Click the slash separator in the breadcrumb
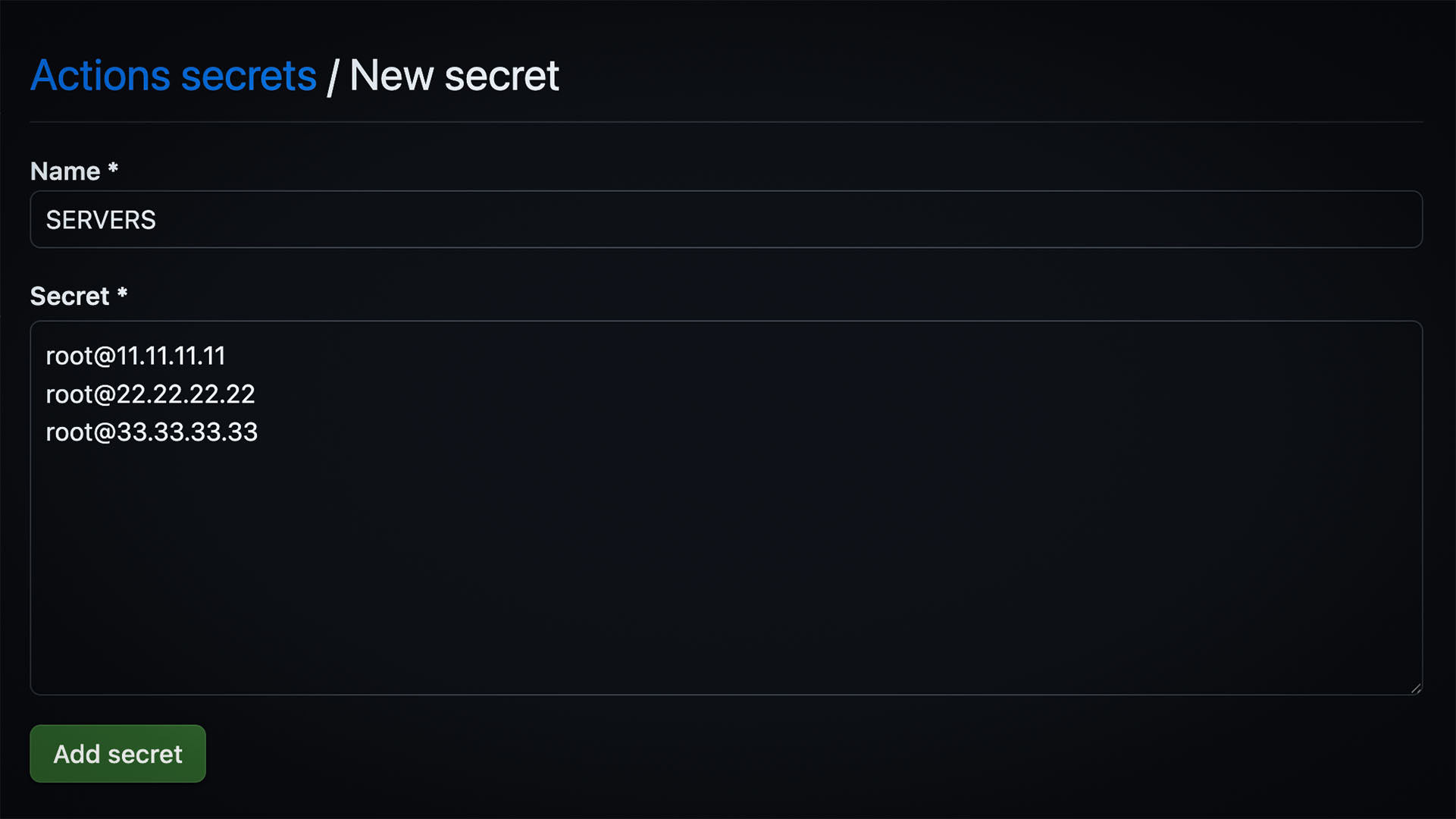The width and height of the screenshot is (1456, 819). click(x=333, y=75)
